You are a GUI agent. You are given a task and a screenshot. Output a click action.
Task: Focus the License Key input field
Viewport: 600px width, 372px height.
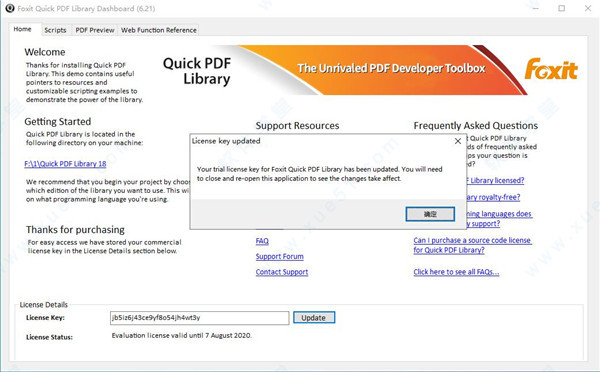pos(199,318)
